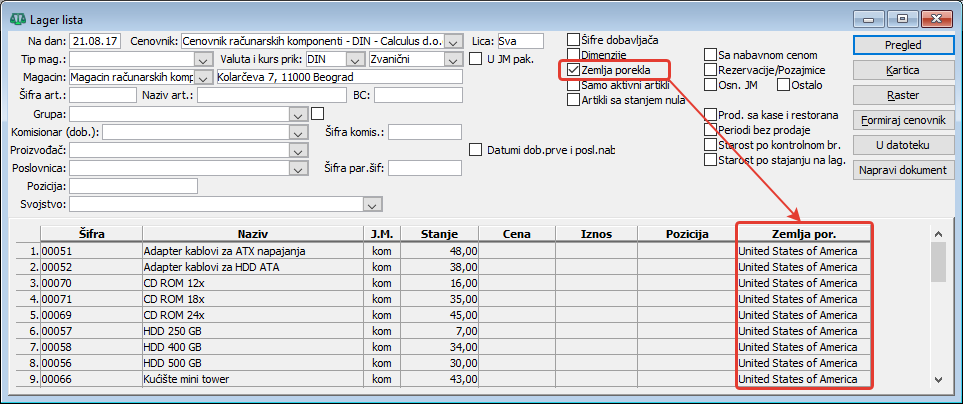Expand the Poslovnica dropdown
The height and width of the screenshot is (404, 963).
click(x=297, y=168)
